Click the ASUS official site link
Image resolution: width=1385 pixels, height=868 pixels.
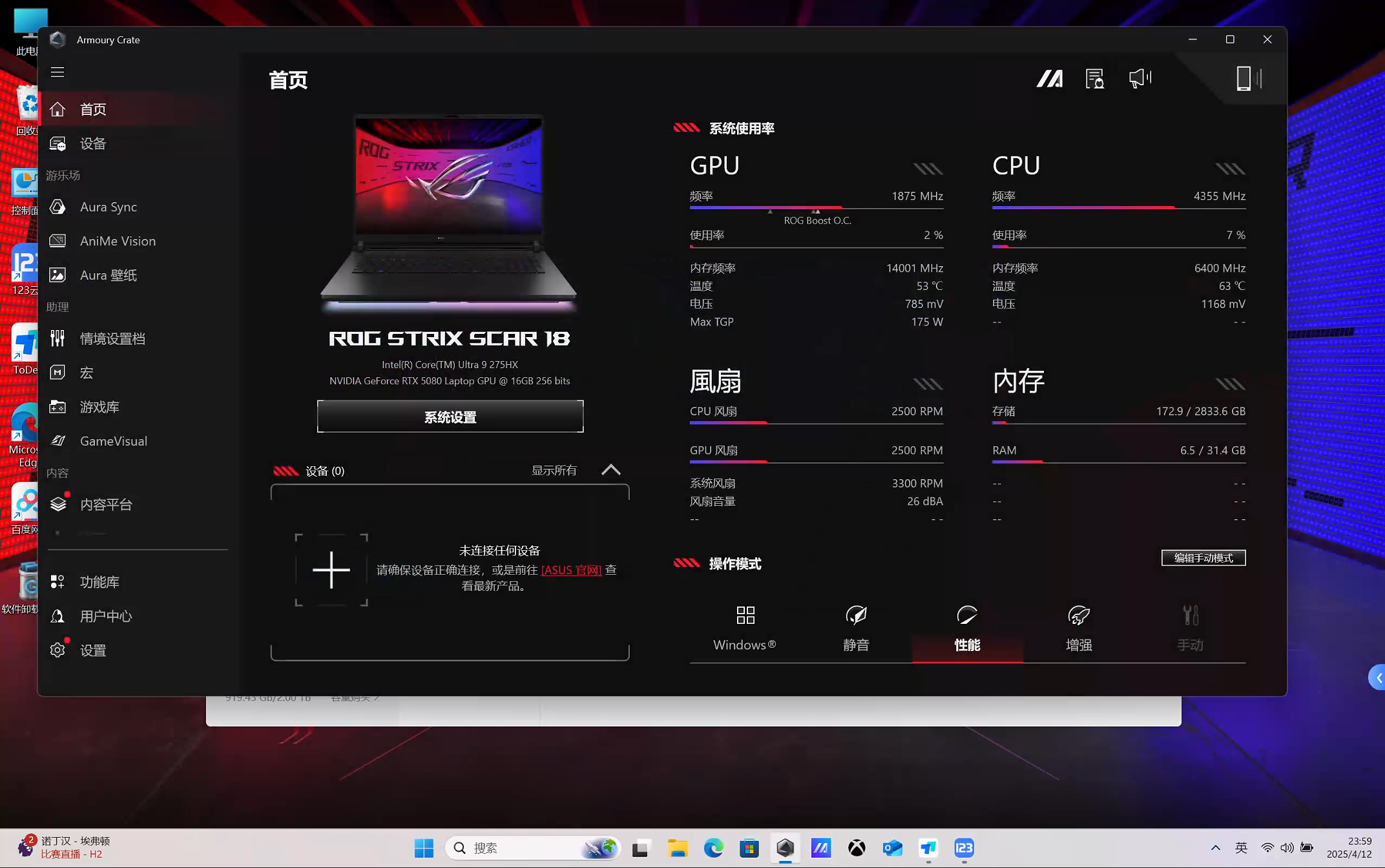[x=571, y=570]
